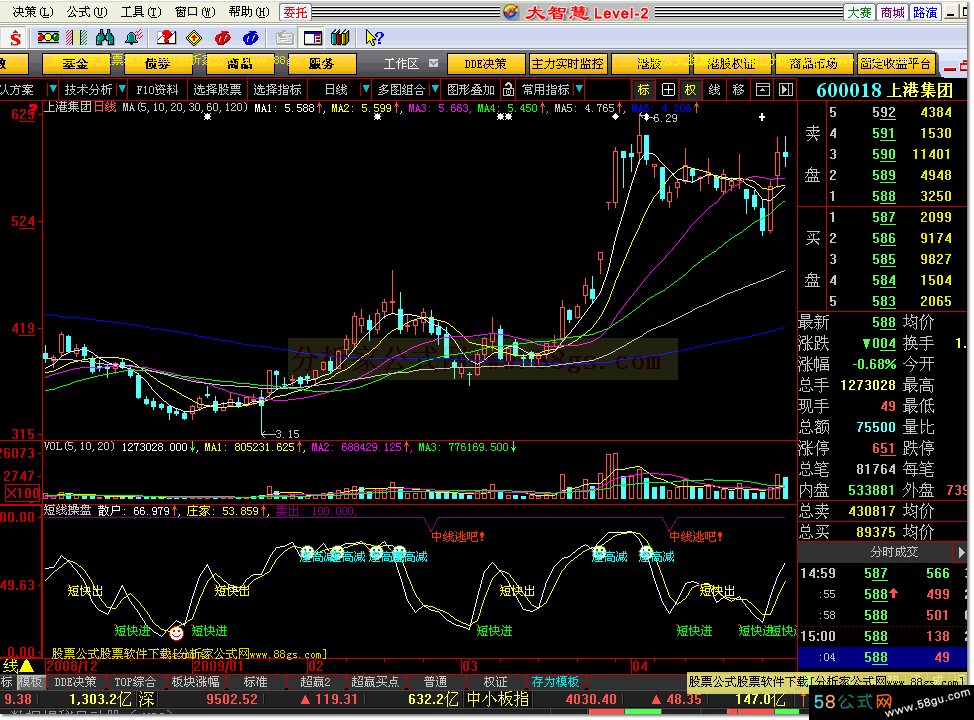Open the traffic light signal tool
Image resolution: width=974 pixels, height=720 pixels.
pos(48,38)
